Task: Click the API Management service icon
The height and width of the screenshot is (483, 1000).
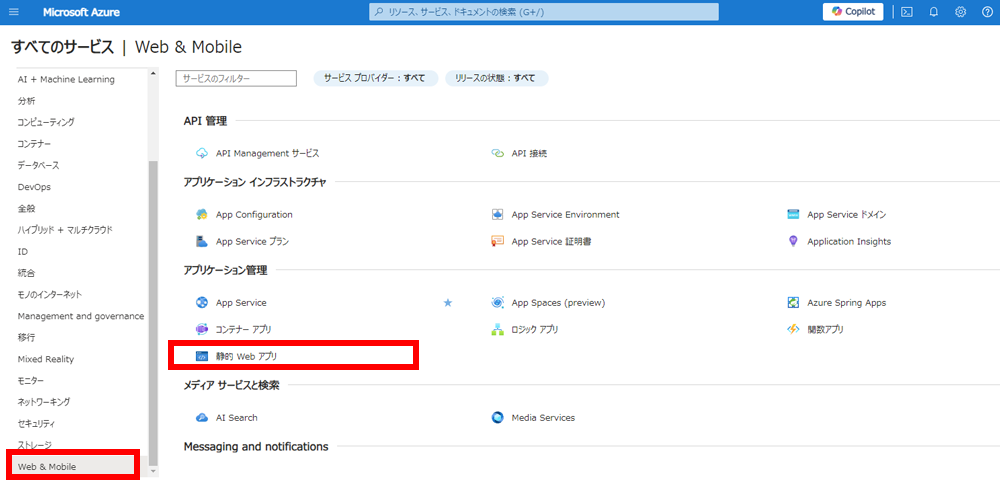Action: click(202, 154)
